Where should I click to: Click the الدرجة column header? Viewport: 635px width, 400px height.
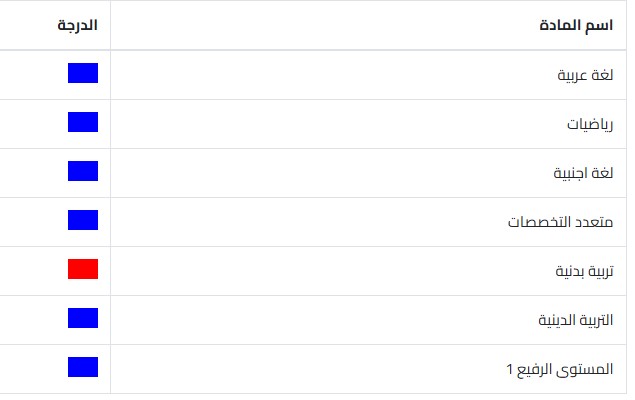tap(76, 25)
